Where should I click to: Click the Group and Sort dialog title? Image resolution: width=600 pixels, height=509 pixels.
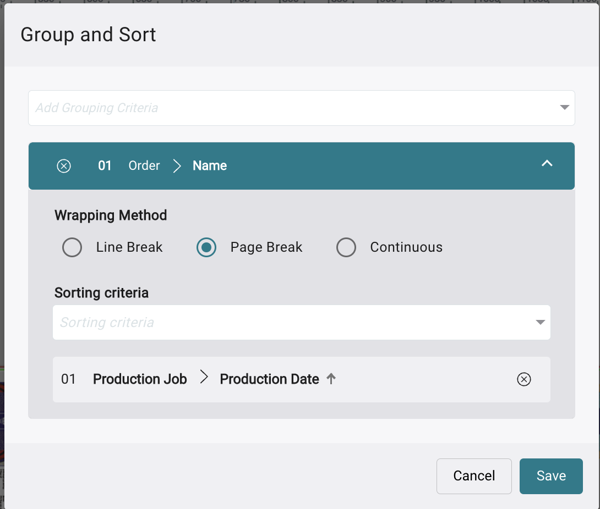tap(88, 35)
